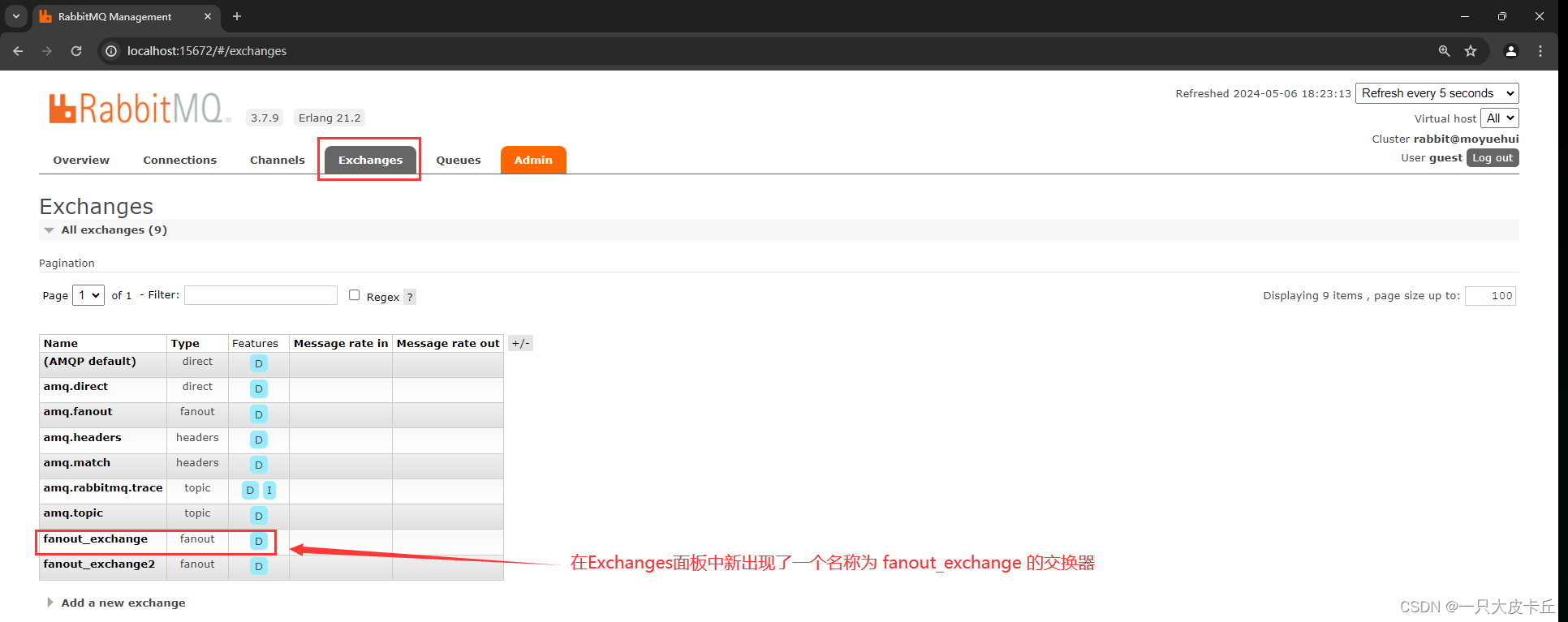This screenshot has height=622, width=1568.
Task: Go back in browser history
Action: 18,51
